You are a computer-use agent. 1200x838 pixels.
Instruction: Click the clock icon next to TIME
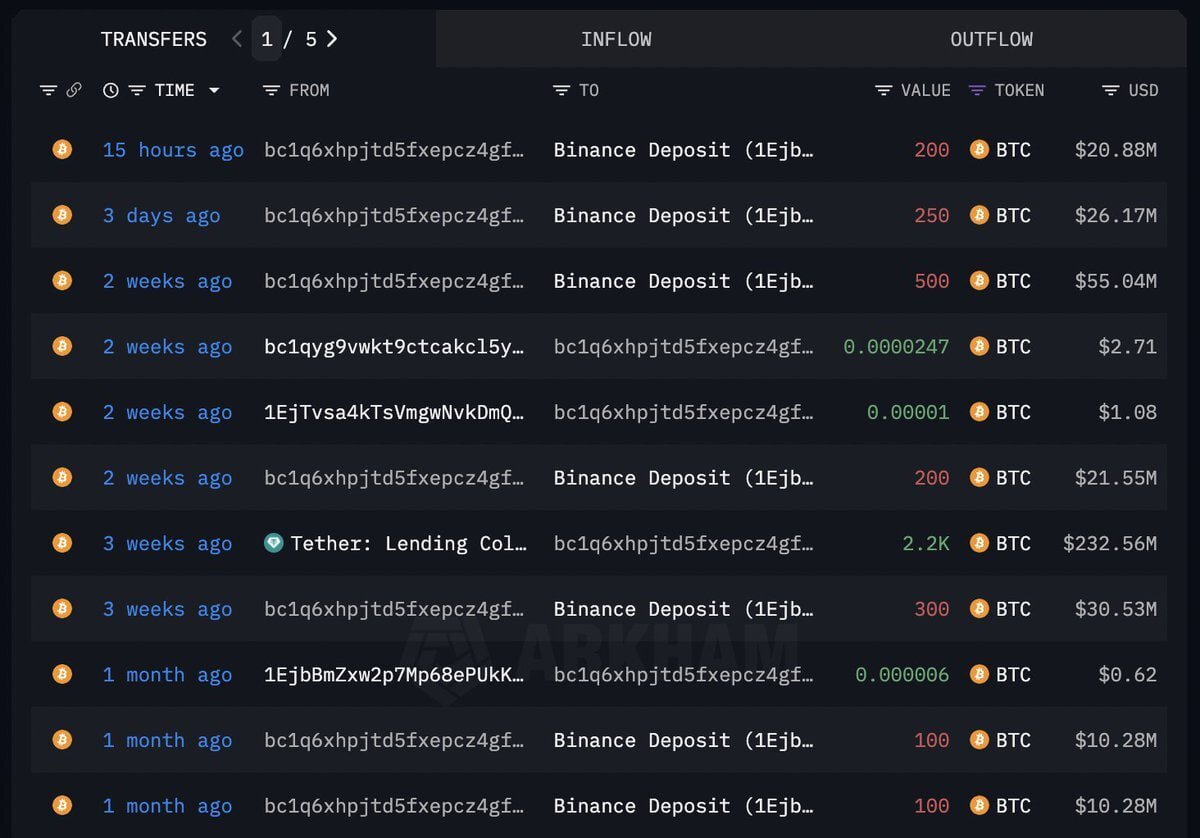111,90
